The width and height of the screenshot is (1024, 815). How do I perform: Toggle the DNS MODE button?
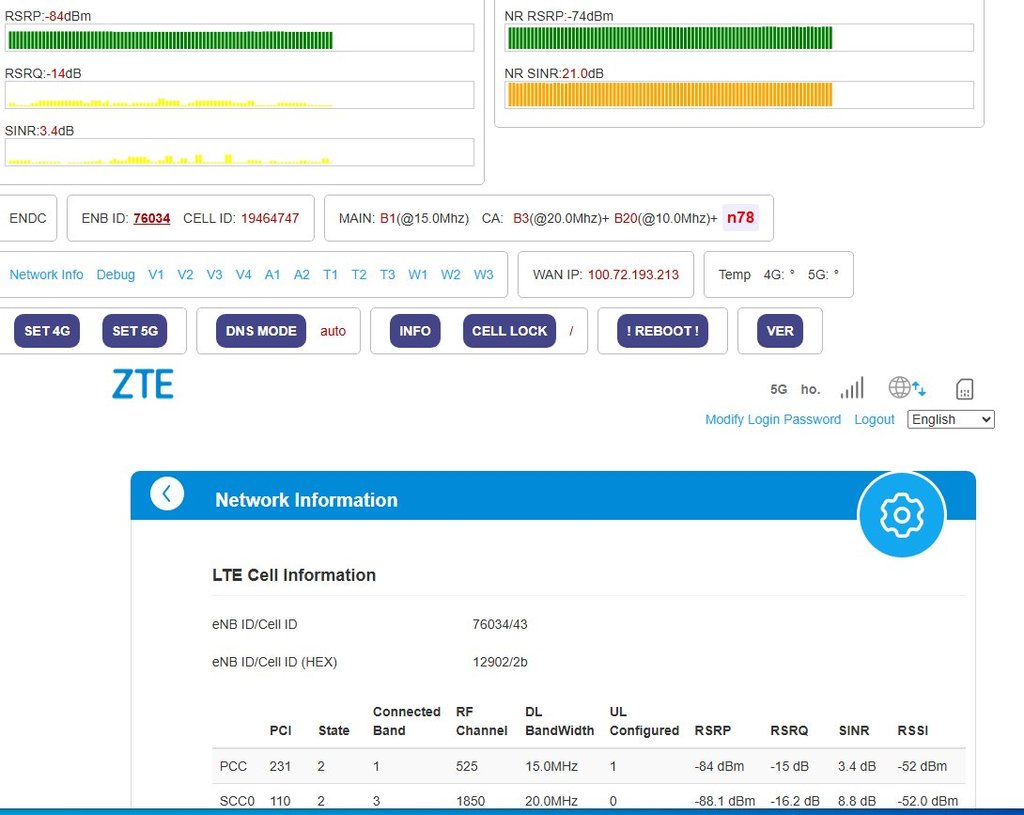pyautogui.click(x=261, y=331)
